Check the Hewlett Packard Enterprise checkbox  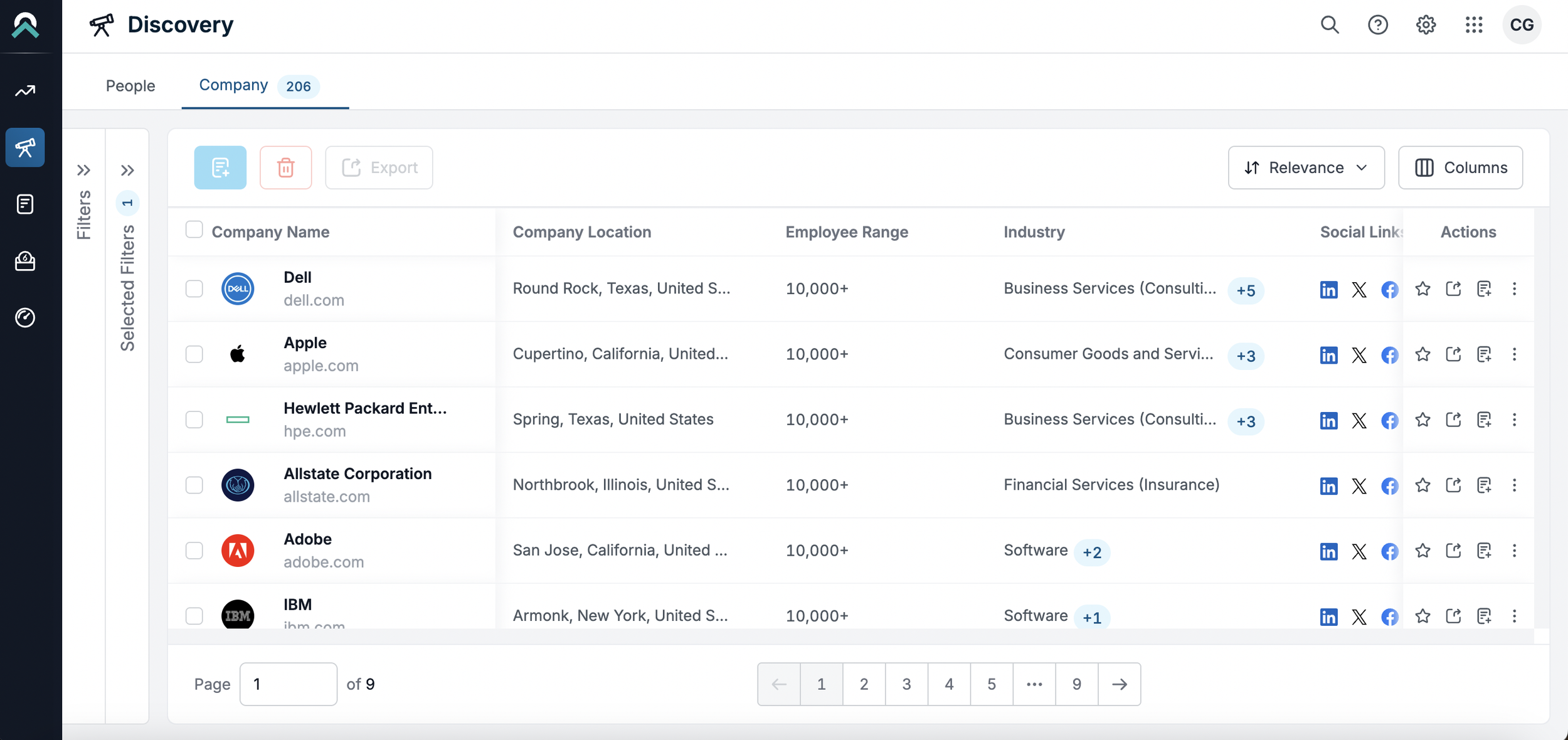tap(194, 420)
